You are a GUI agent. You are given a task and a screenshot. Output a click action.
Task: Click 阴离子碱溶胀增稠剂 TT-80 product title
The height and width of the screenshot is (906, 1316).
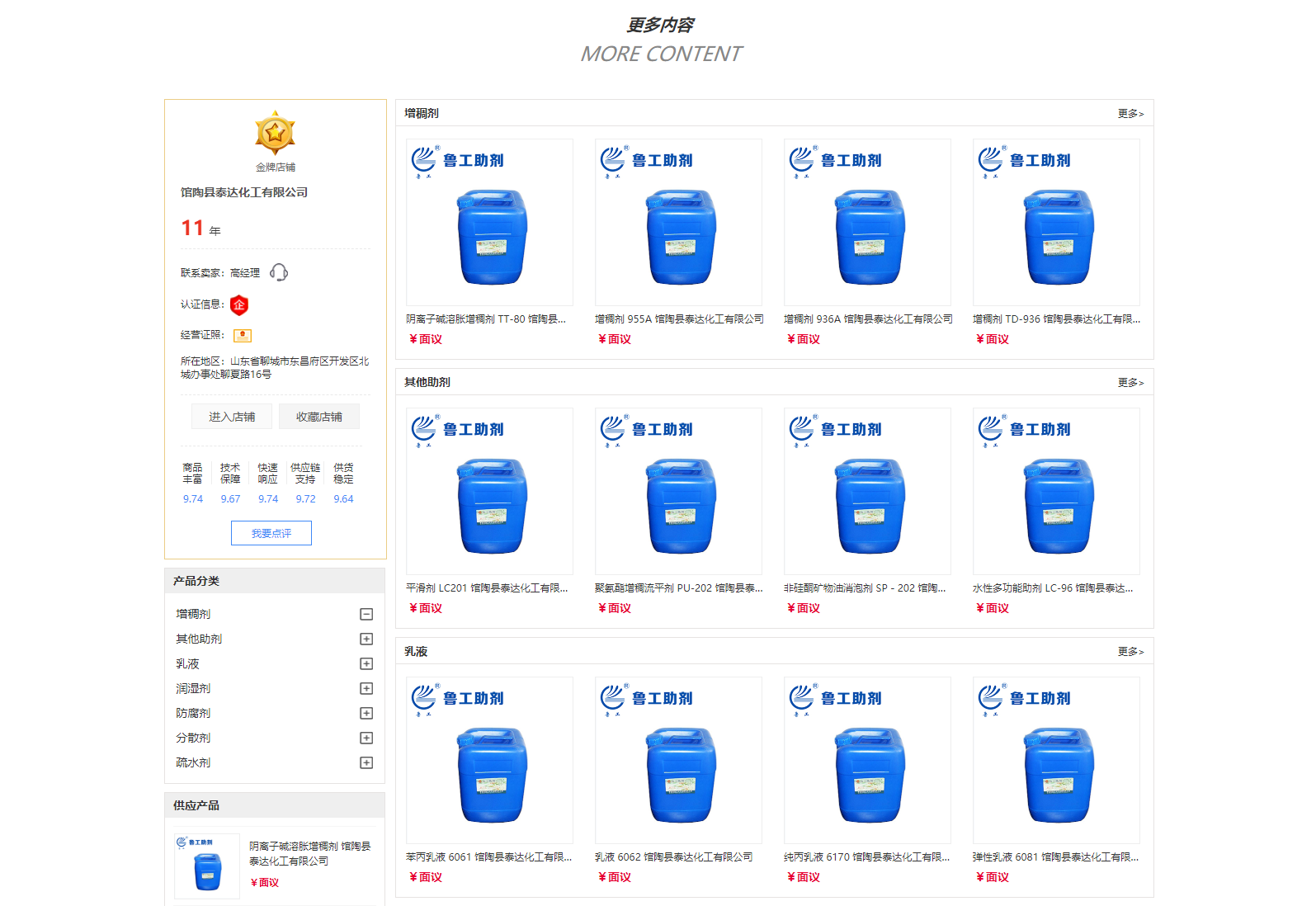coord(486,319)
